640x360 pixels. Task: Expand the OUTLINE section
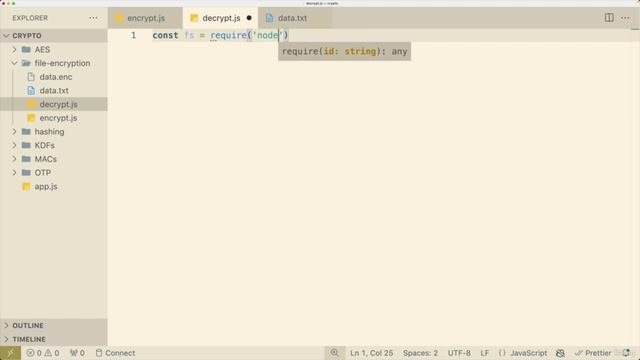53,325
